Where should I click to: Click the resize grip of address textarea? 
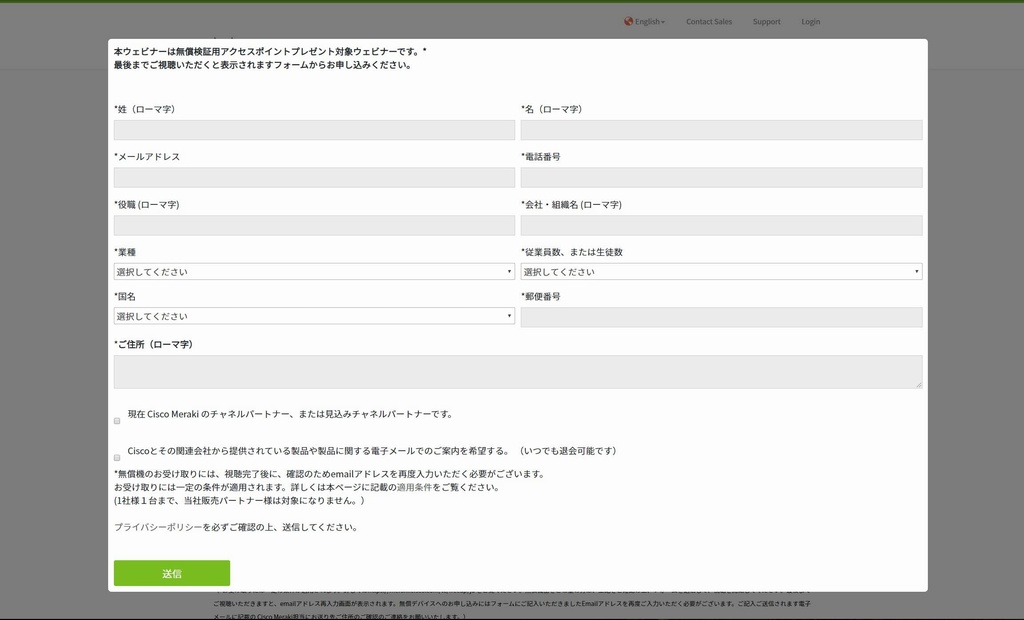918,385
